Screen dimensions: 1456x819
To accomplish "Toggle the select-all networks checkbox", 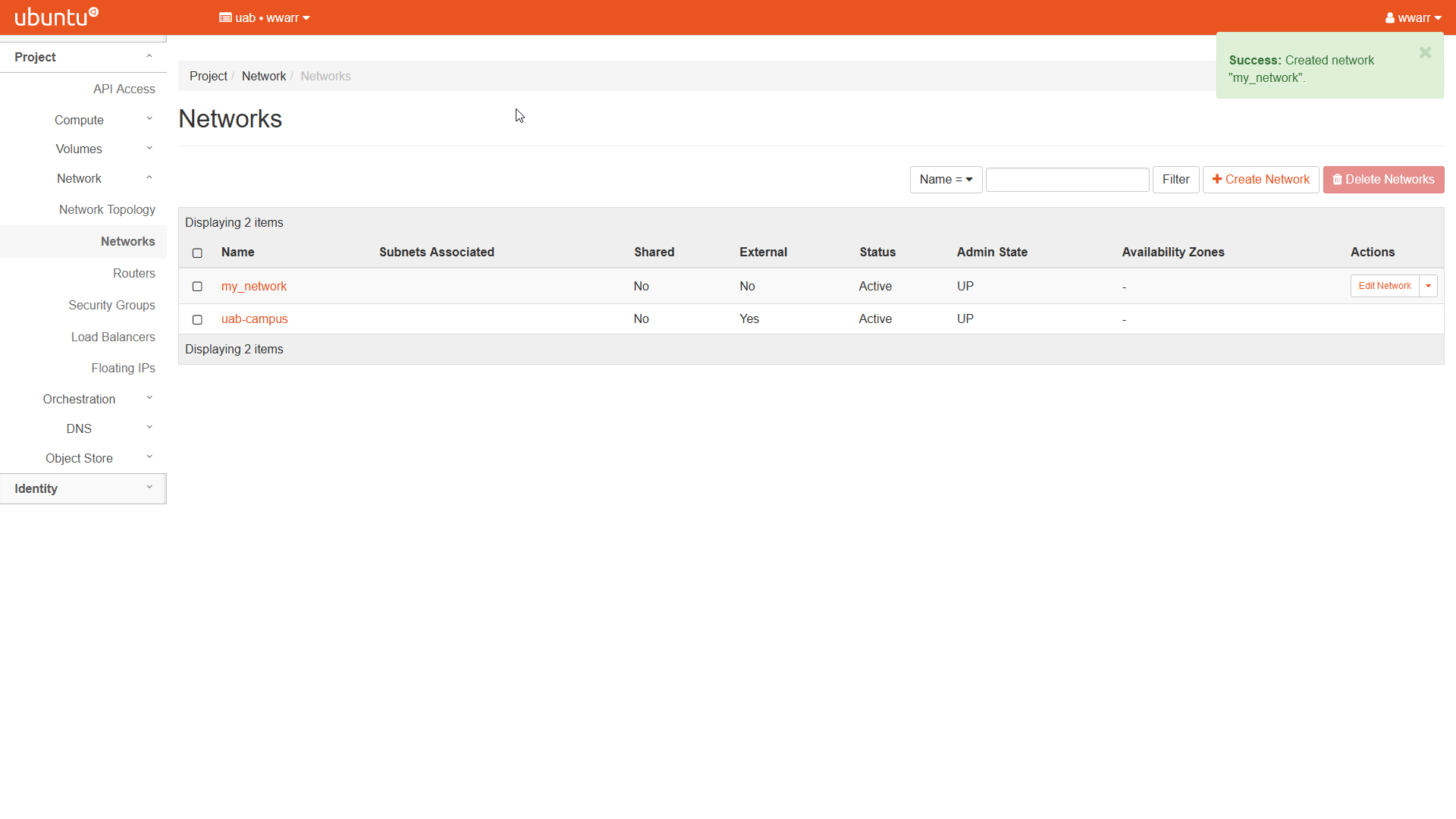I will [197, 253].
